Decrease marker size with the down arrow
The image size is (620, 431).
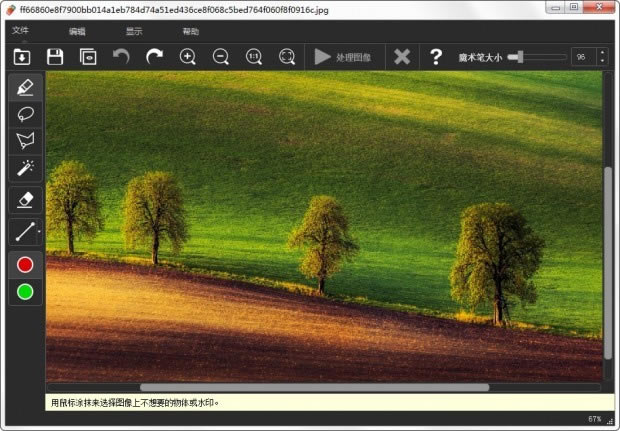point(602,61)
